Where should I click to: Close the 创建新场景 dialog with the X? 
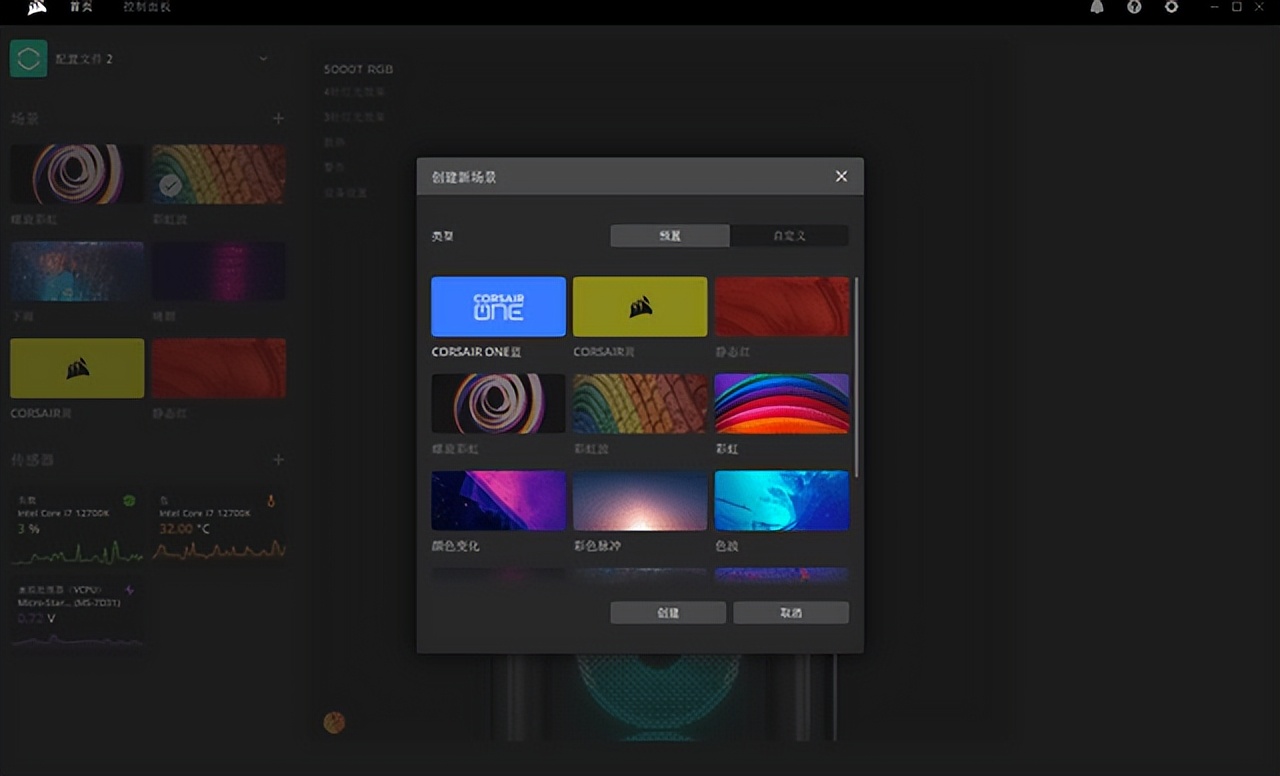tap(841, 176)
